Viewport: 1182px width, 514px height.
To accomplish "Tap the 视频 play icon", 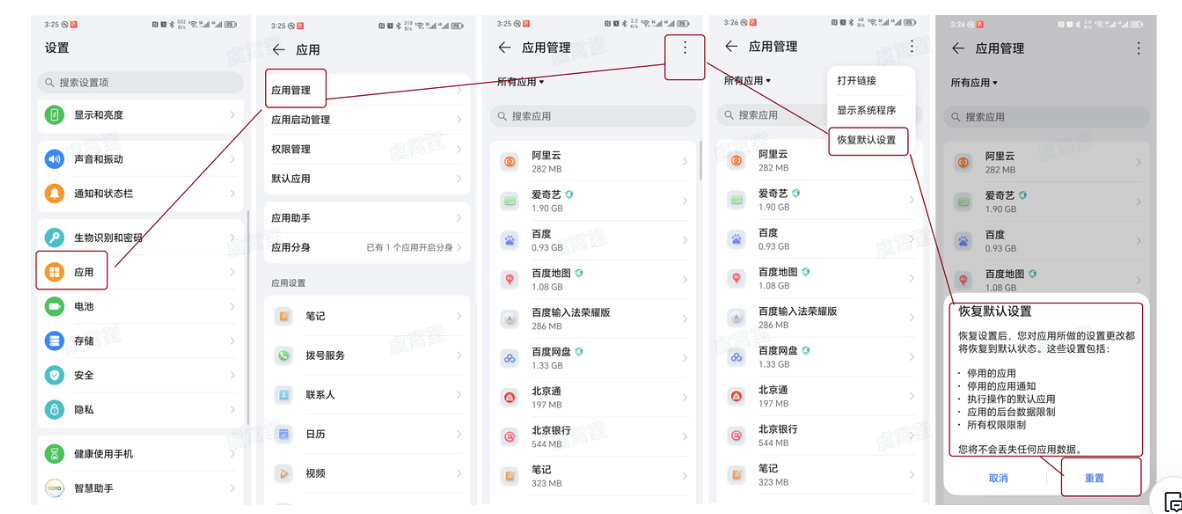I will click(285, 473).
